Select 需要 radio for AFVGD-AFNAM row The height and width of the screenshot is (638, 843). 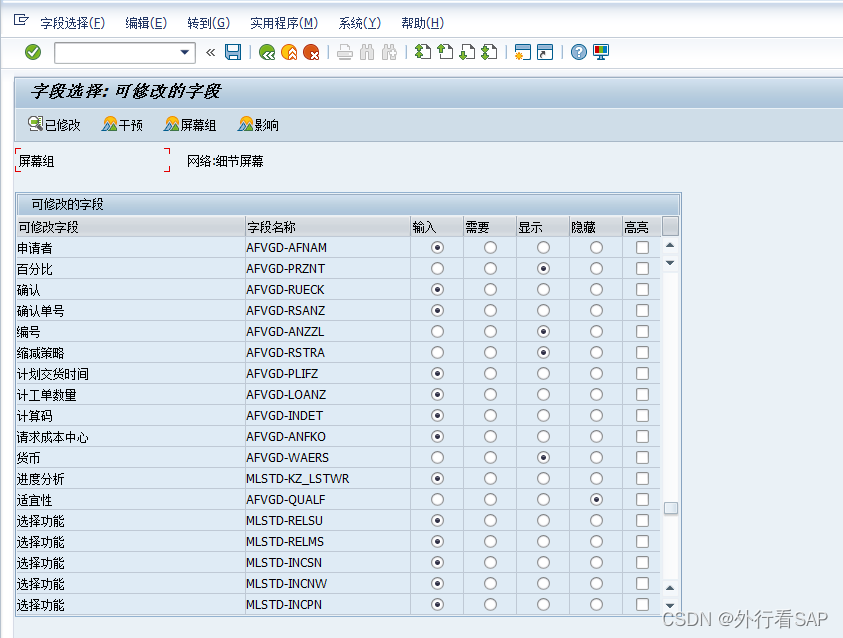(x=490, y=247)
